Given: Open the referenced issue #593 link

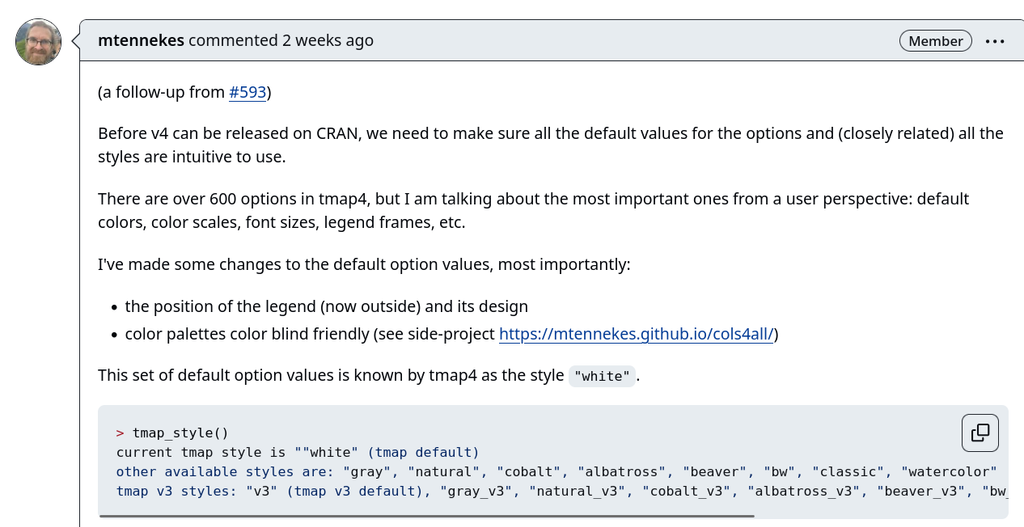Looking at the screenshot, I should [248, 92].
